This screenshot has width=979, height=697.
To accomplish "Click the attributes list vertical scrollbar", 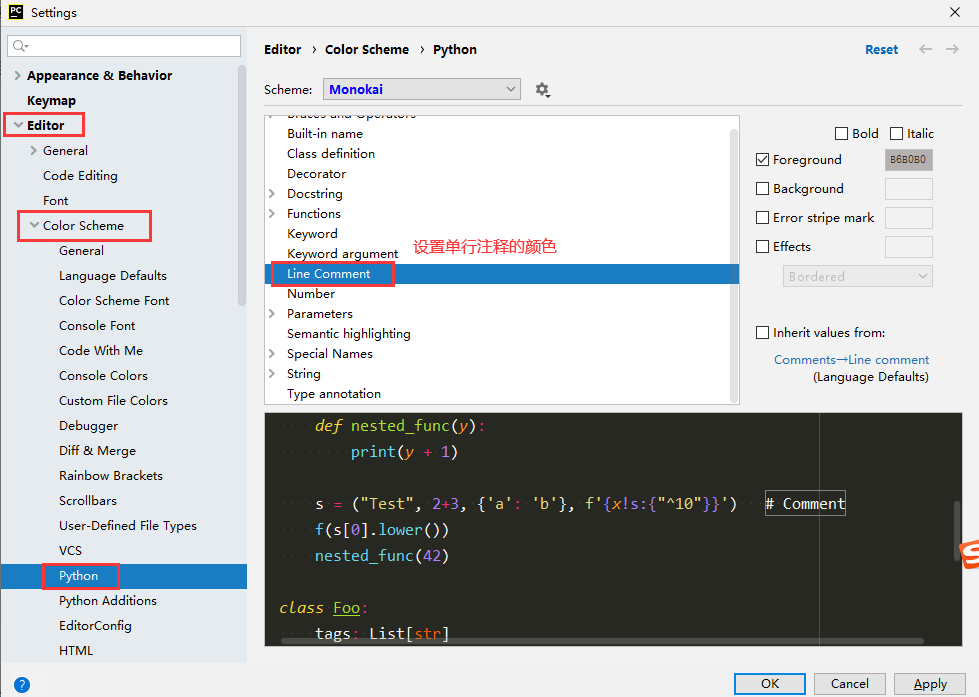I will (734, 265).
